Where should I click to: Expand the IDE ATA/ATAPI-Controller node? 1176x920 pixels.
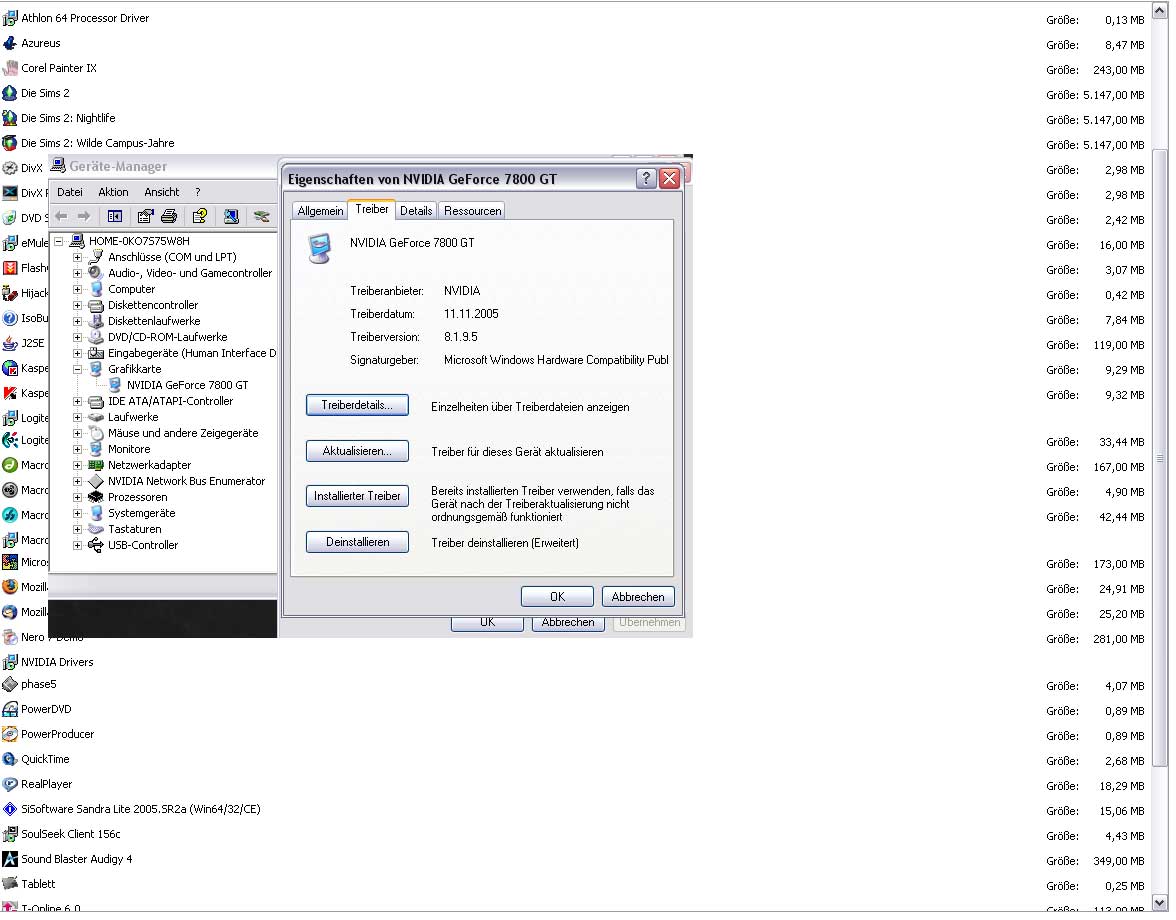[77, 402]
